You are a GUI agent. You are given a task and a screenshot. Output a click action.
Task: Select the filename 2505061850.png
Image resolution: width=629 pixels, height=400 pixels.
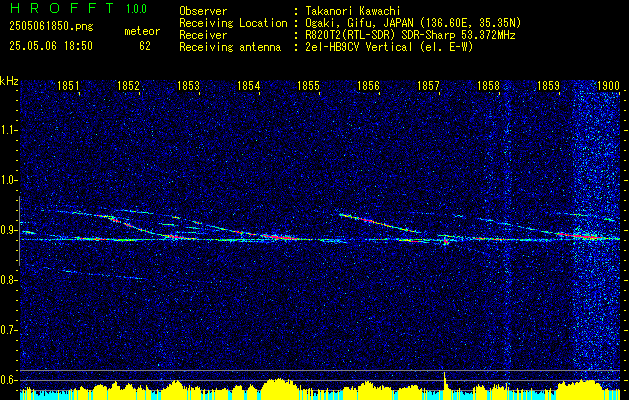[x=51, y=27]
